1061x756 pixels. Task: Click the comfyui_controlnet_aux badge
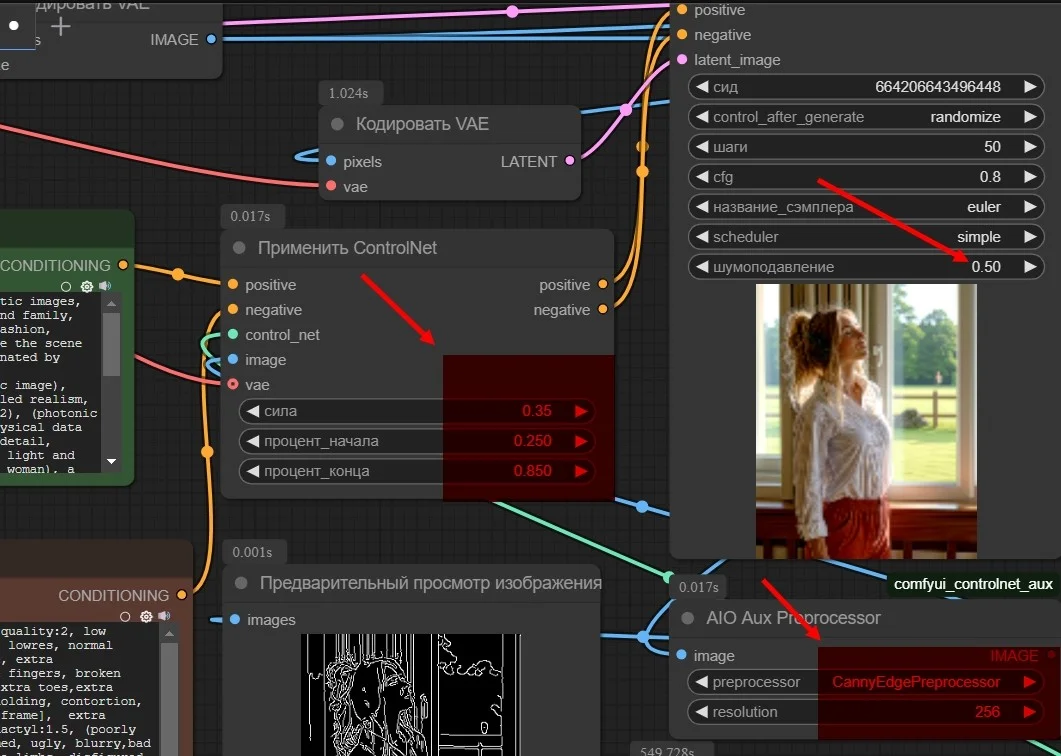[x=973, y=584]
